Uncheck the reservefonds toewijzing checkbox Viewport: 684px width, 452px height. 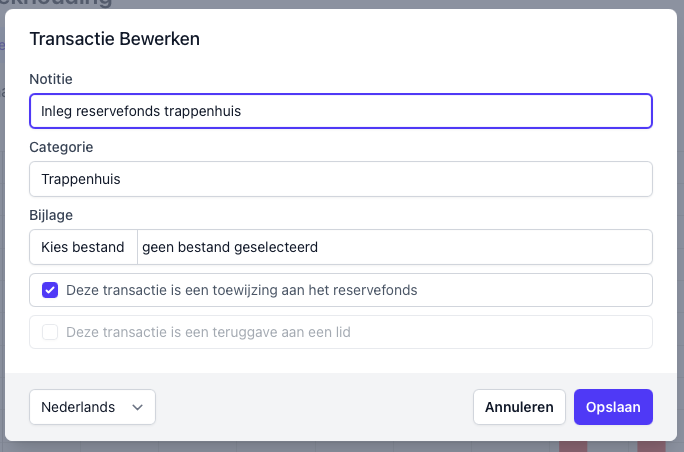pyautogui.click(x=50, y=290)
